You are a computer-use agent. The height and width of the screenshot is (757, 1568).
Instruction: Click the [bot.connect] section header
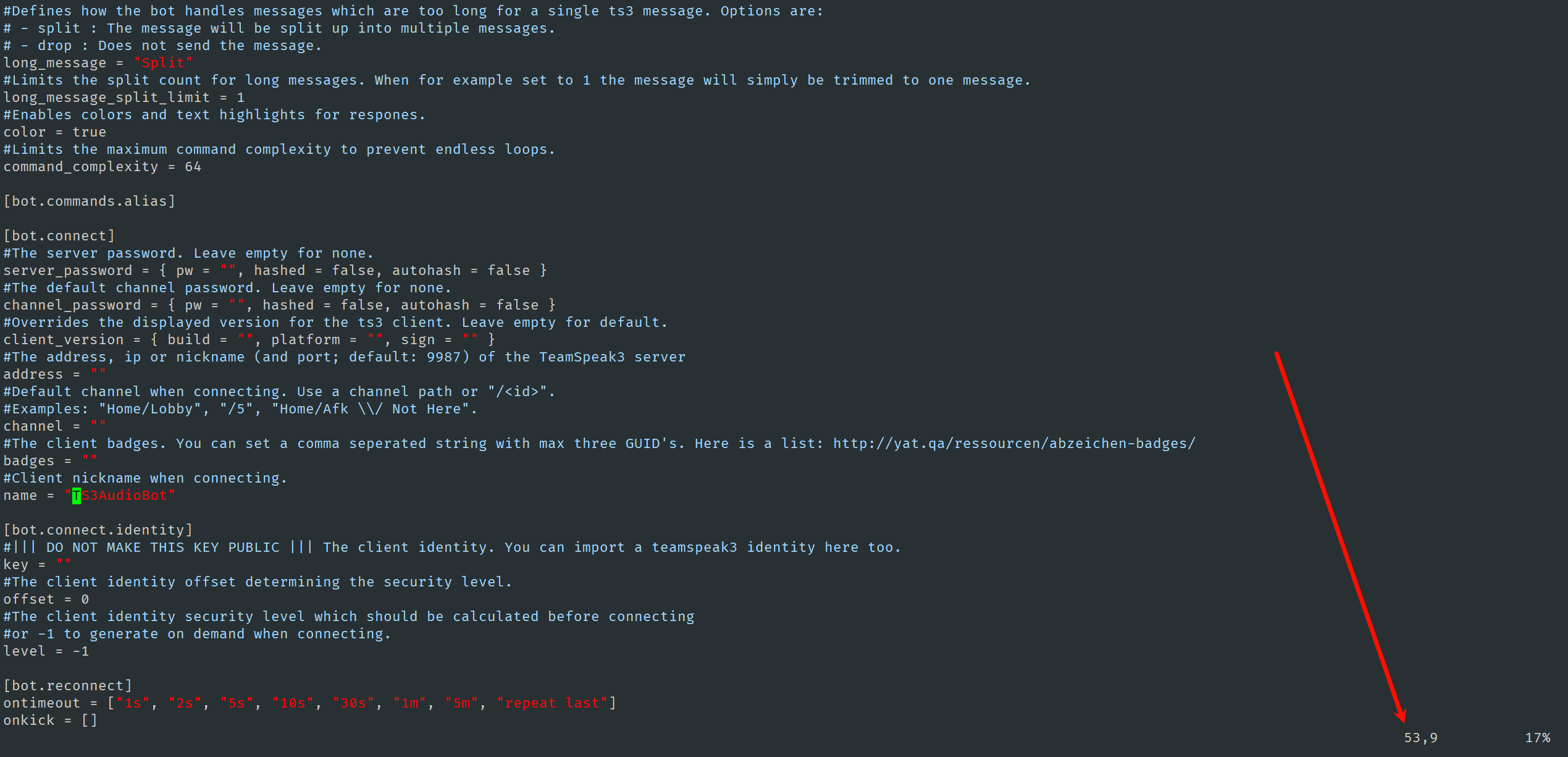click(x=59, y=236)
